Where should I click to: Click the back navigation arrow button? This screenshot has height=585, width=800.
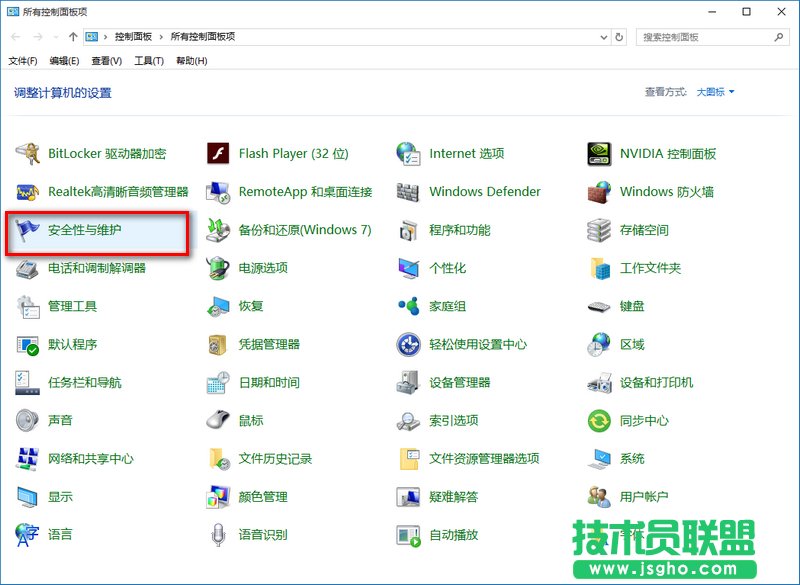(15, 37)
